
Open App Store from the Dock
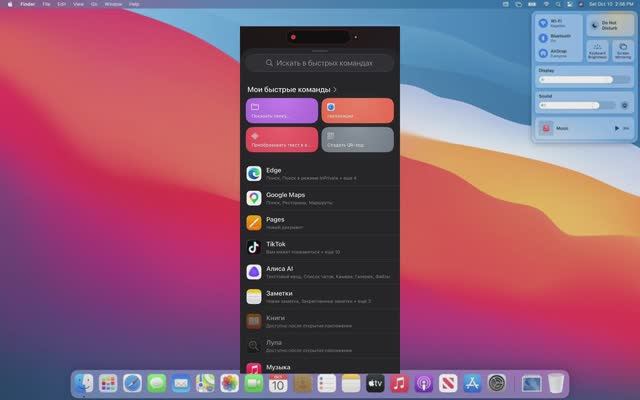coord(472,384)
